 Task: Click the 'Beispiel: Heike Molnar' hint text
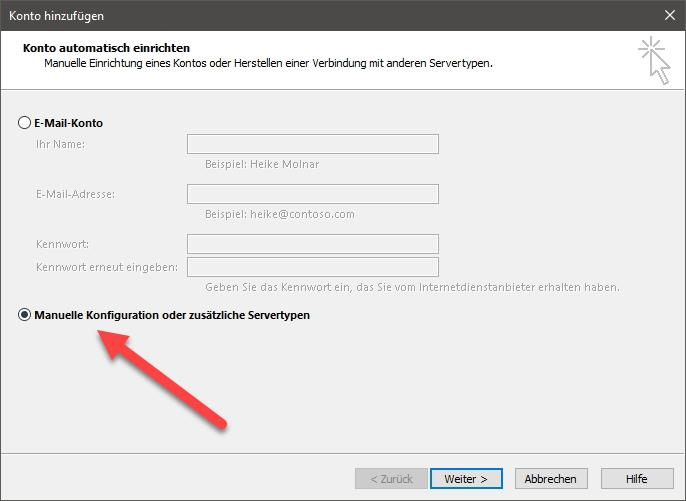pos(262,164)
